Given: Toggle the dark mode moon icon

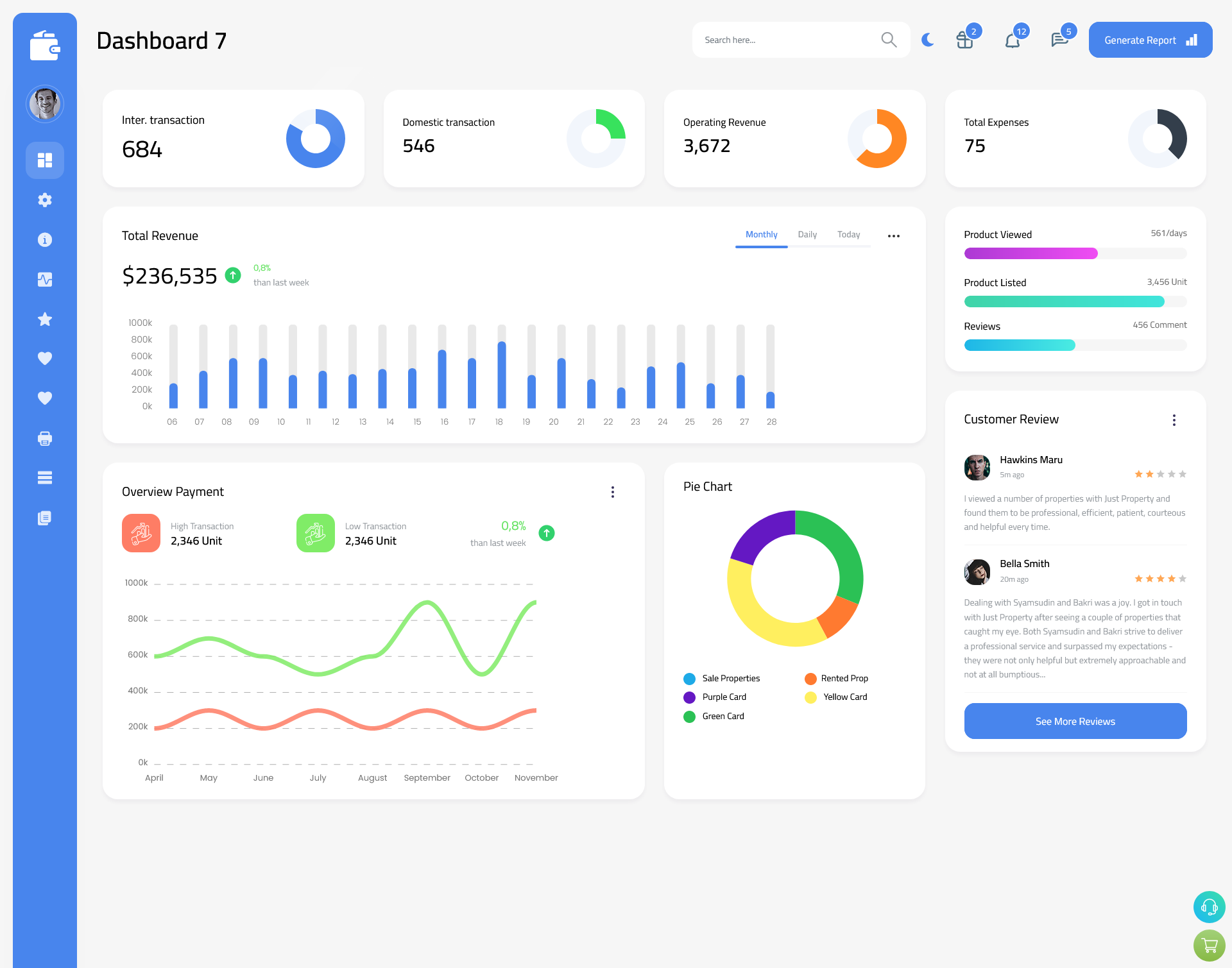Looking at the screenshot, I should (x=926, y=40).
